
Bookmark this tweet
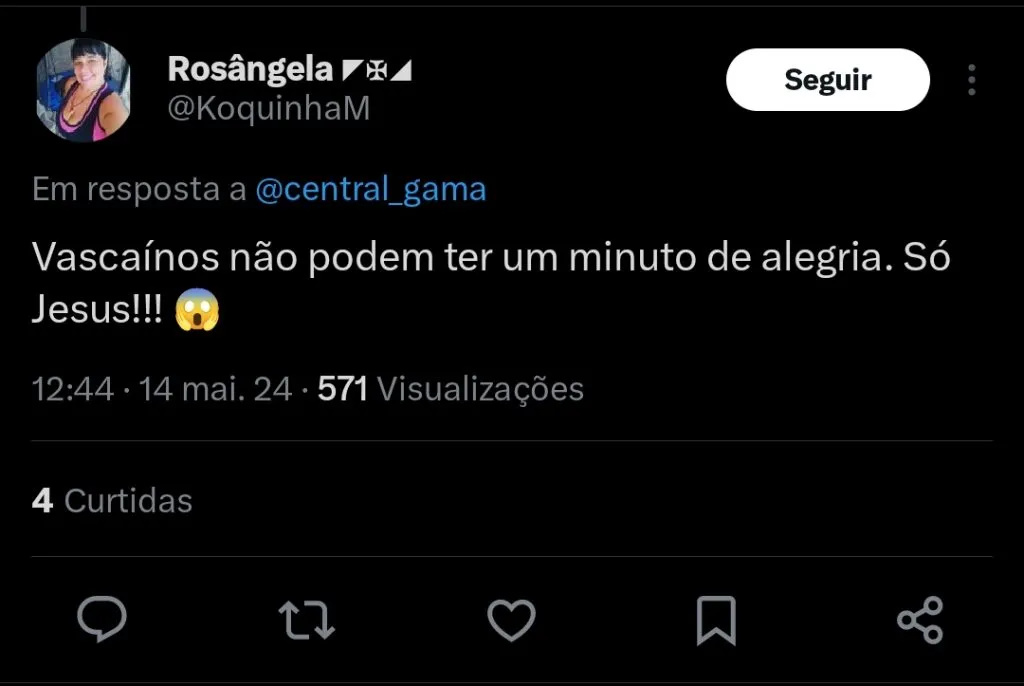pos(716,620)
